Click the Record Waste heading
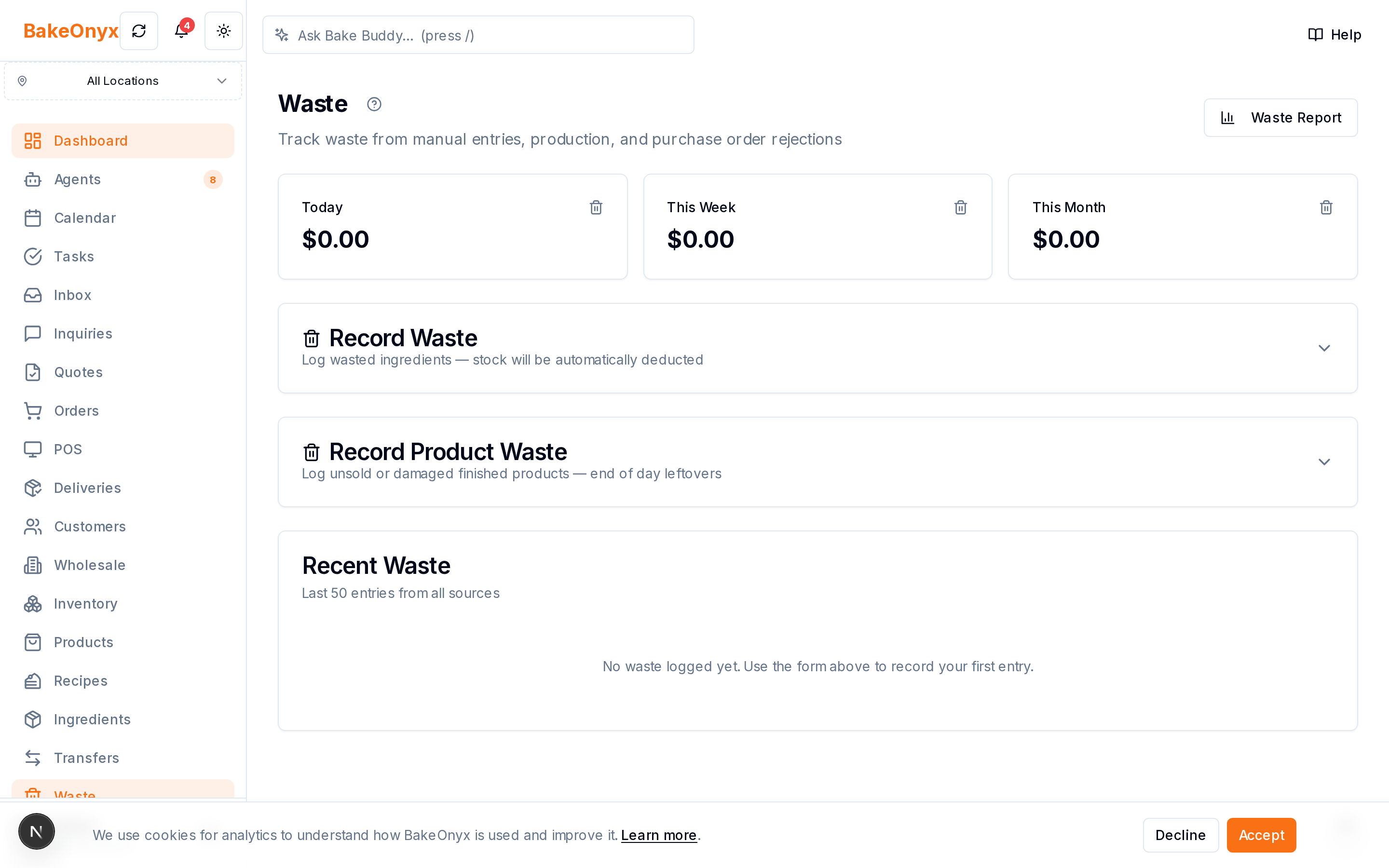1389x868 pixels. coord(403,338)
